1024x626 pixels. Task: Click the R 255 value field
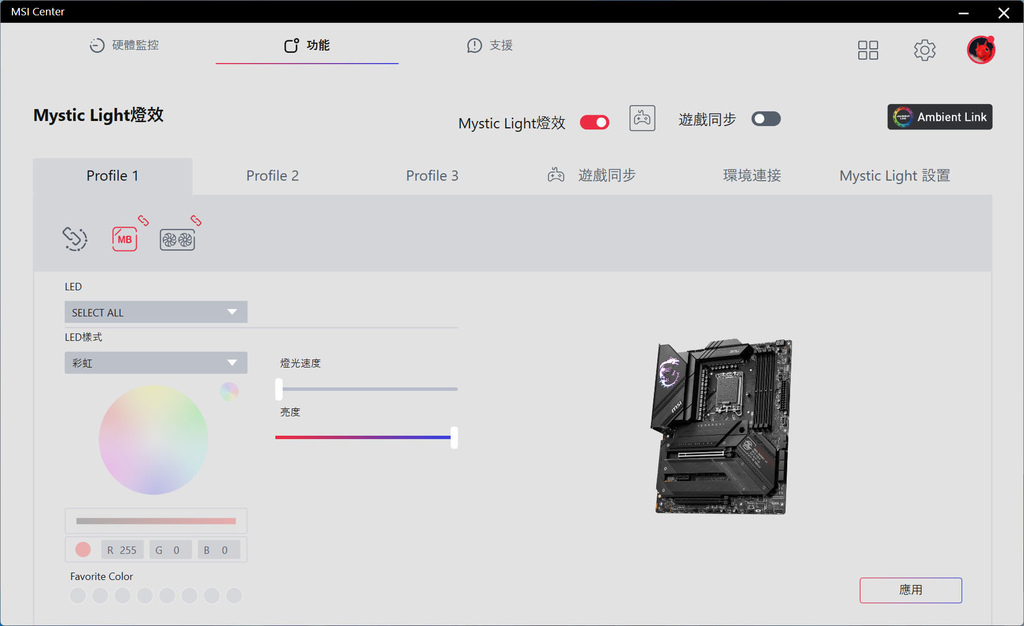(122, 550)
